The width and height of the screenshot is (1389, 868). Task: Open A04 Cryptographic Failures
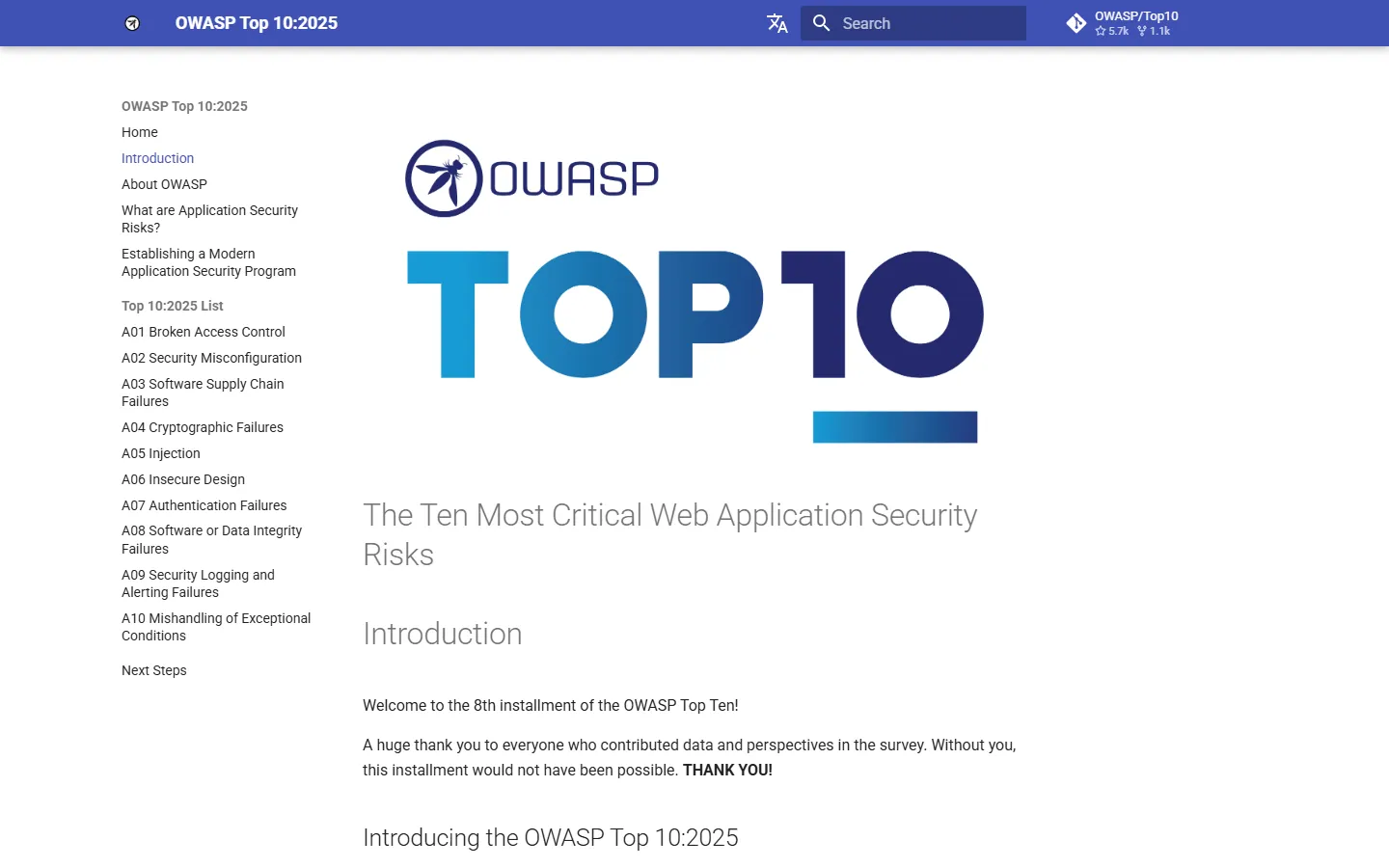click(x=203, y=427)
